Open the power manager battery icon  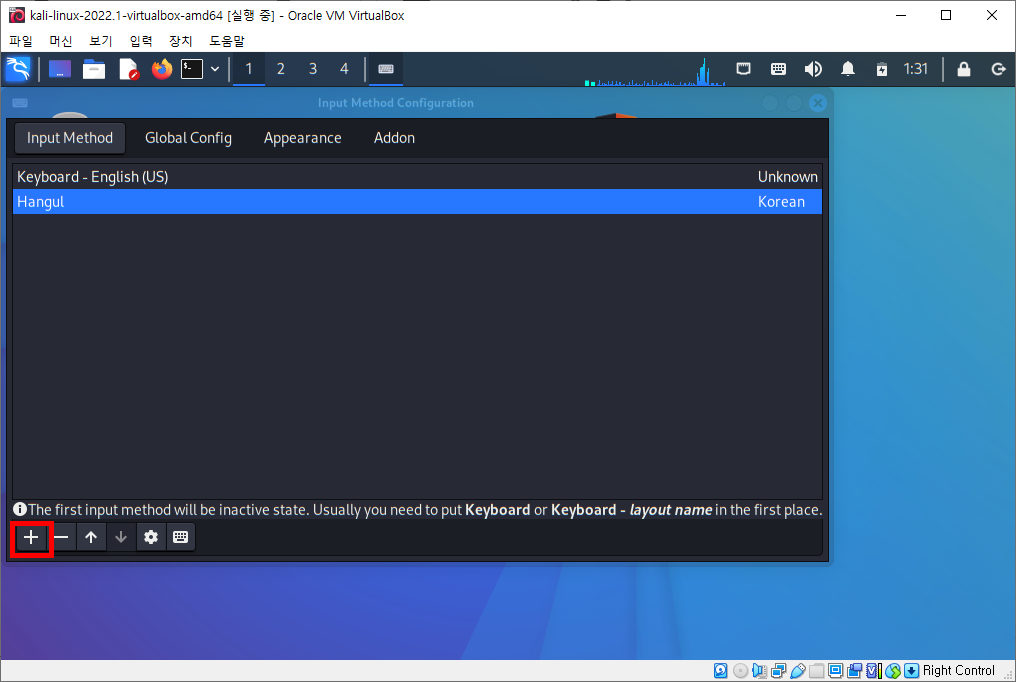click(882, 69)
